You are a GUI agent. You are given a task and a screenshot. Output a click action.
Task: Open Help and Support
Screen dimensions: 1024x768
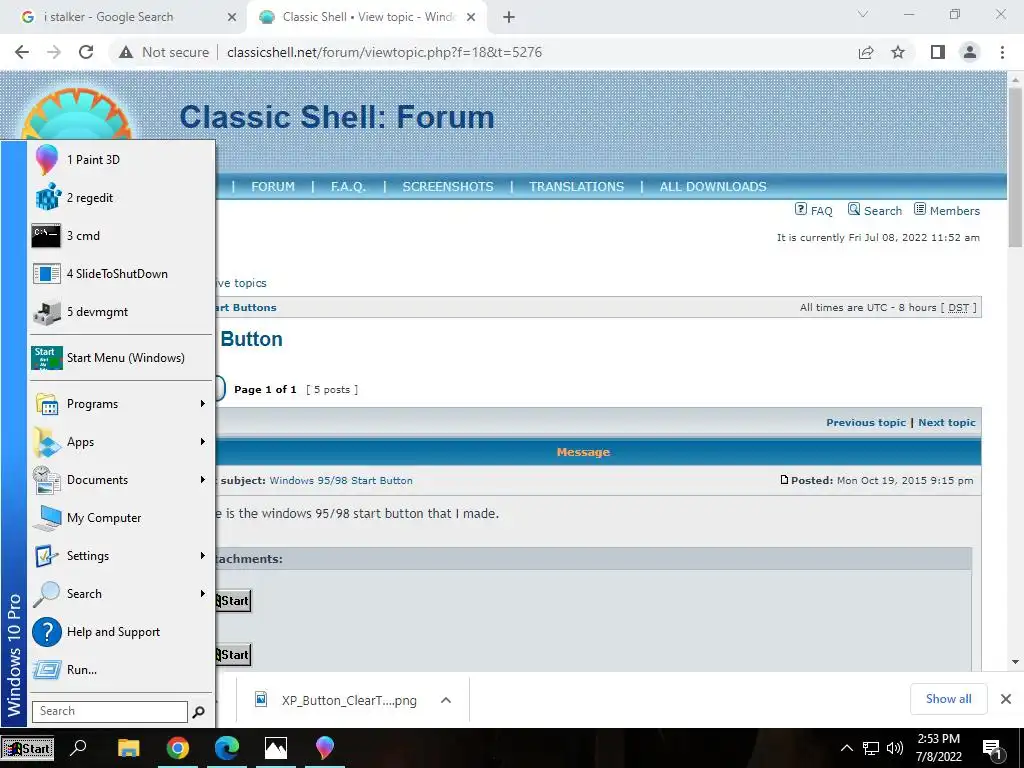click(121, 632)
